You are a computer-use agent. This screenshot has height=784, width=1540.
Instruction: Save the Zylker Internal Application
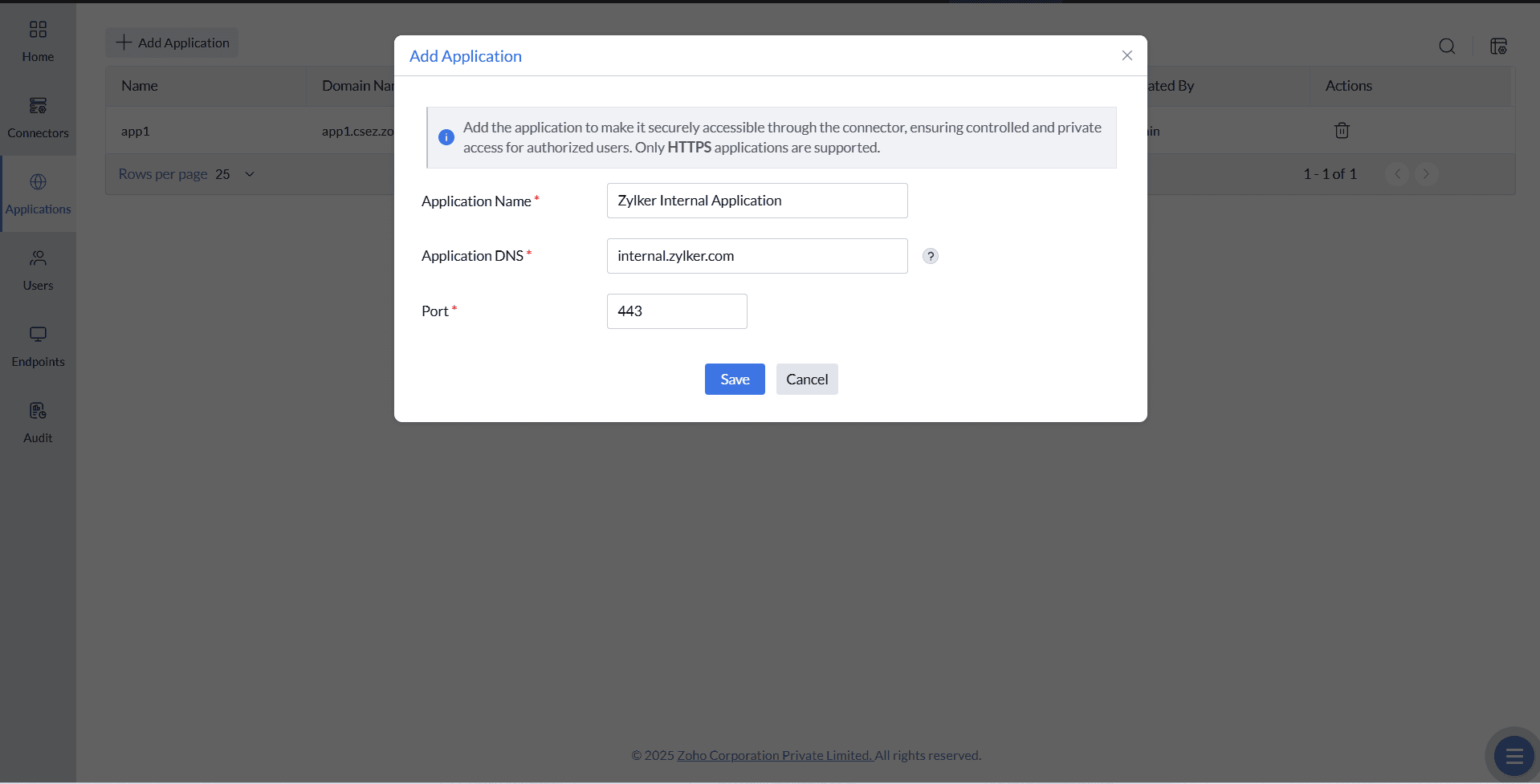click(734, 379)
